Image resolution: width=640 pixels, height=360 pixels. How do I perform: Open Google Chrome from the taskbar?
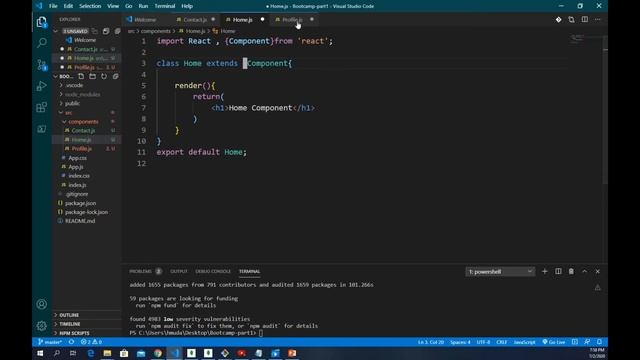tap(158, 353)
